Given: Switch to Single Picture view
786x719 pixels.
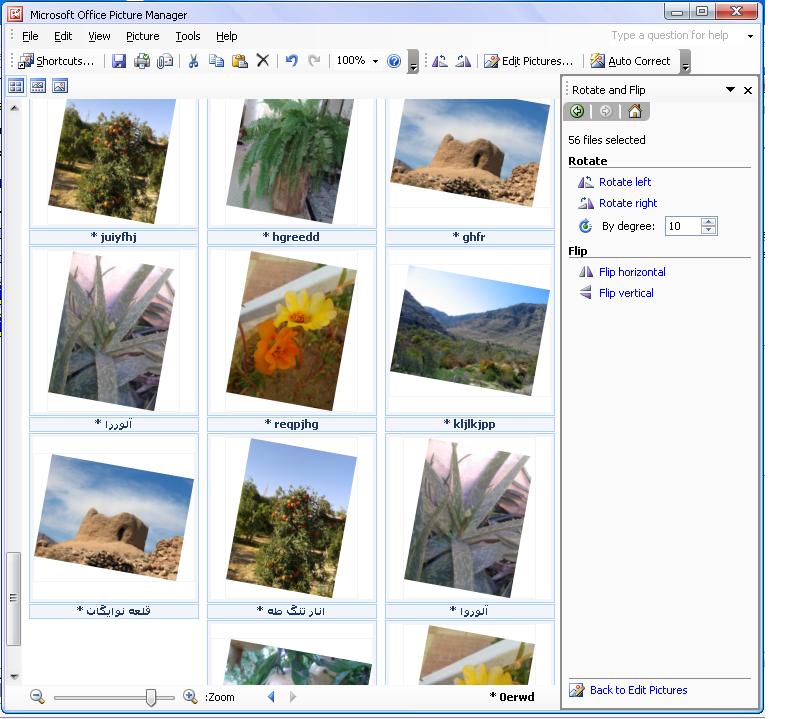Looking at the screenshot, I should coord(60,86).
